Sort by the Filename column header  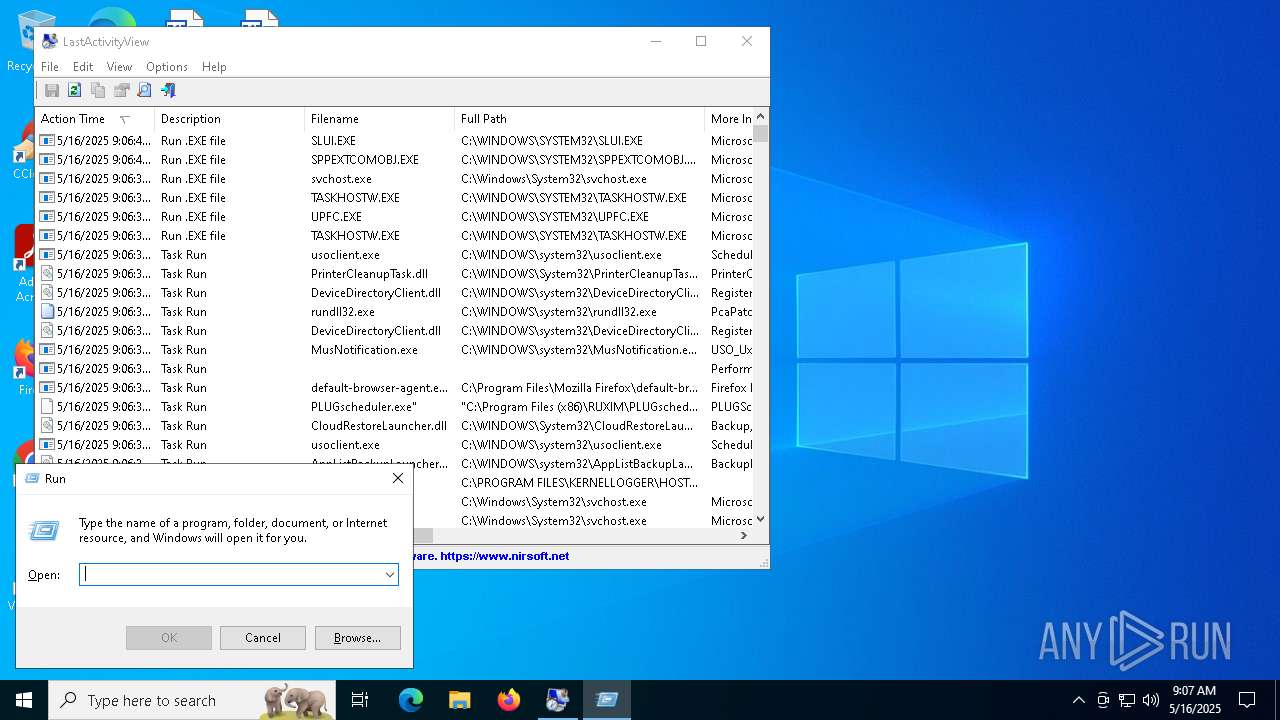tap(380, 119)
